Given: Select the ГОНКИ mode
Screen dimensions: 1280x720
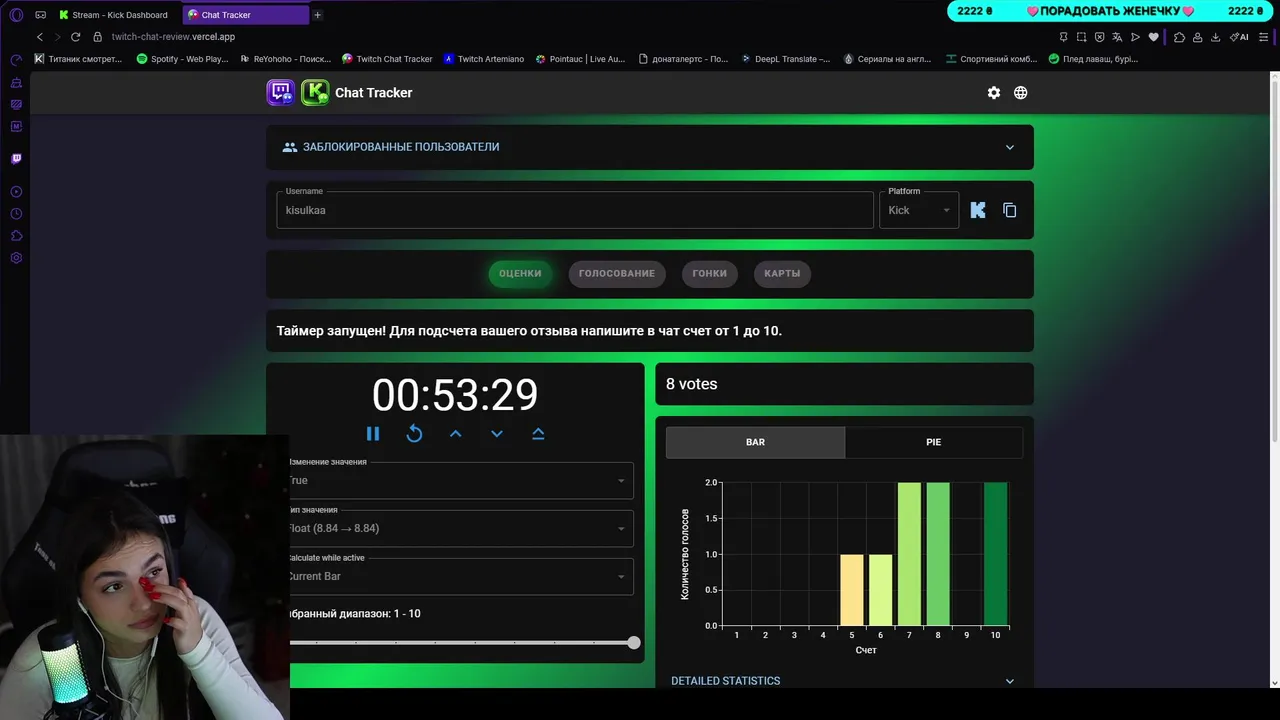Looking at the screenshot, I should pyautogui.click(x=710, y=273).
